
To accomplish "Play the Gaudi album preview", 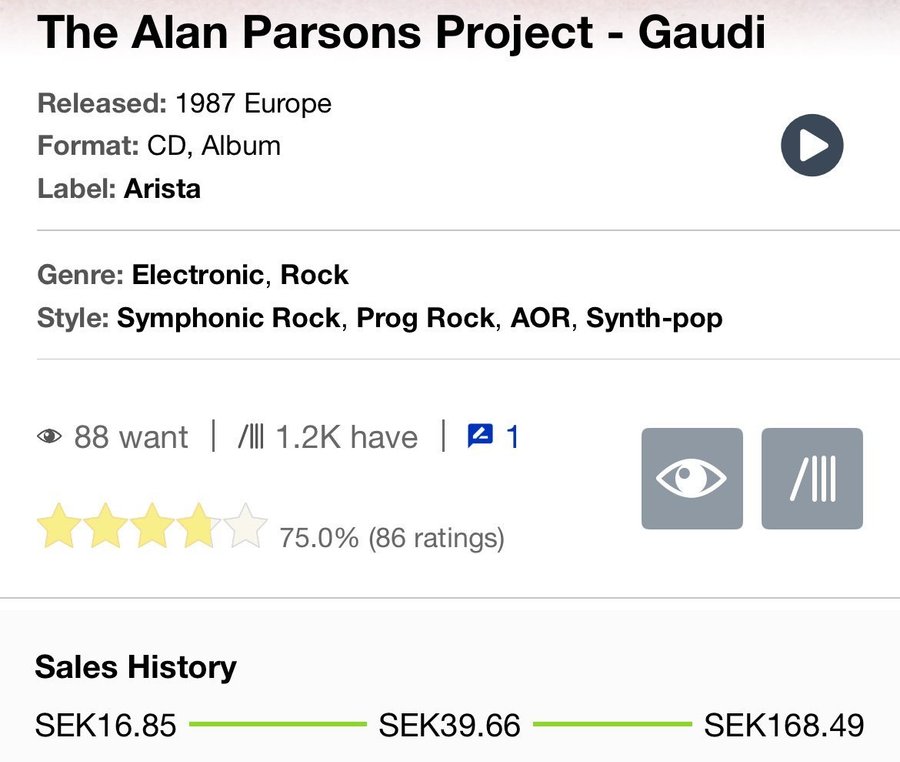I will [x=812, y=145].
